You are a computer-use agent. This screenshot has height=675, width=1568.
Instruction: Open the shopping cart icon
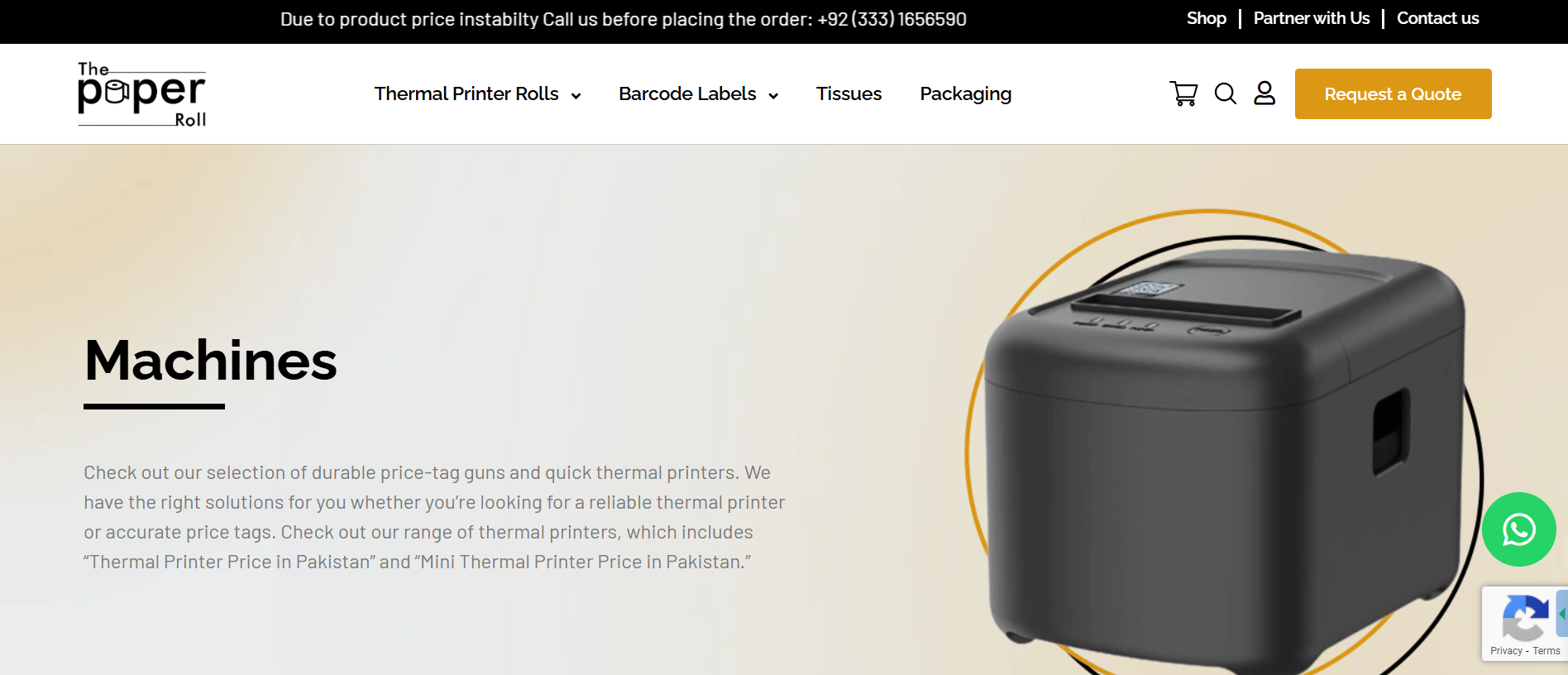pos(1183,93)
